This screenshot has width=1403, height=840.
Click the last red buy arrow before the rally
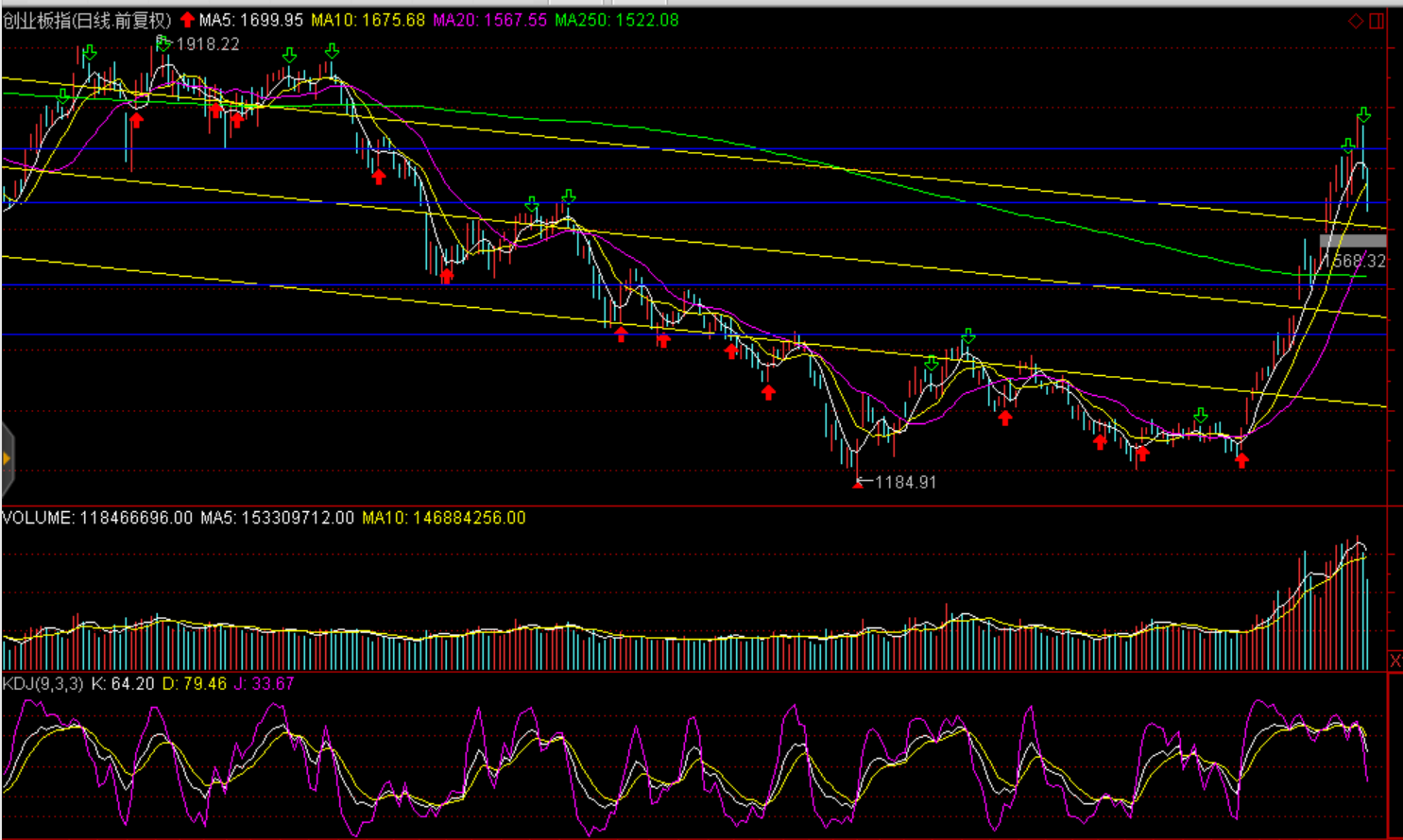point(1241,460)
